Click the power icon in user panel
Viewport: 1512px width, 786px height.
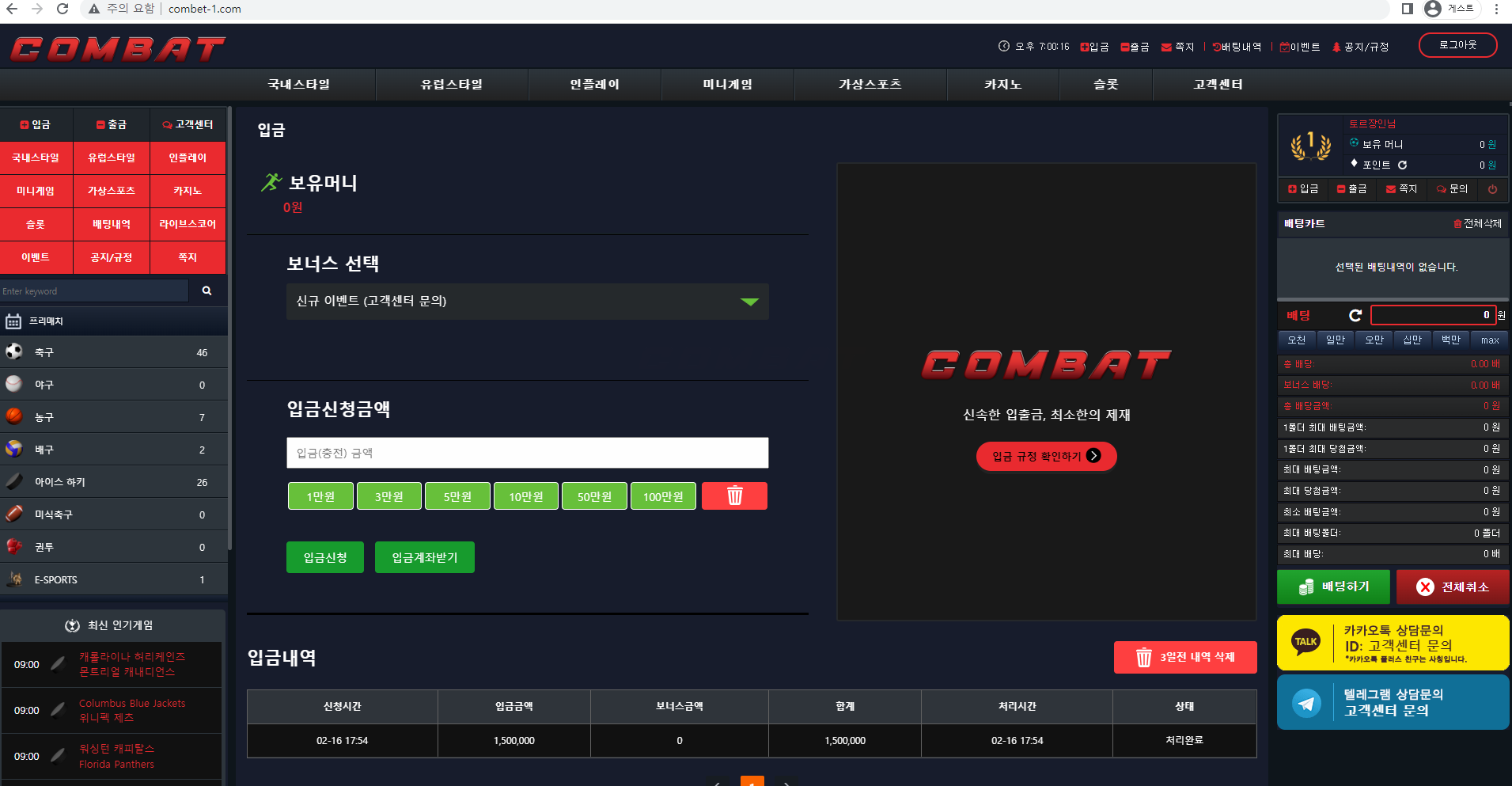1492,189
